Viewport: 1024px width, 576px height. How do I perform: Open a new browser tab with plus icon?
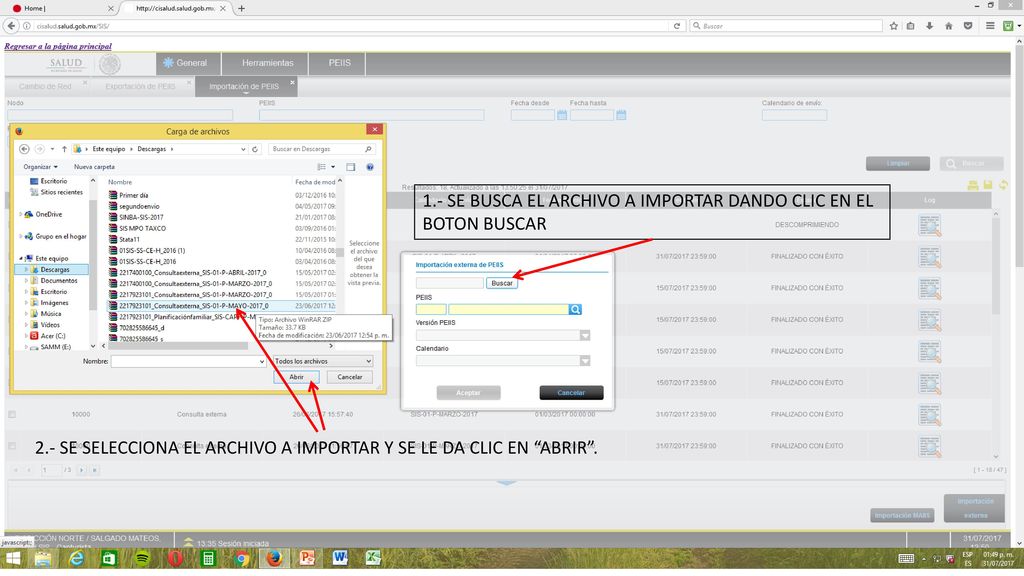click(x=242, y=8)
